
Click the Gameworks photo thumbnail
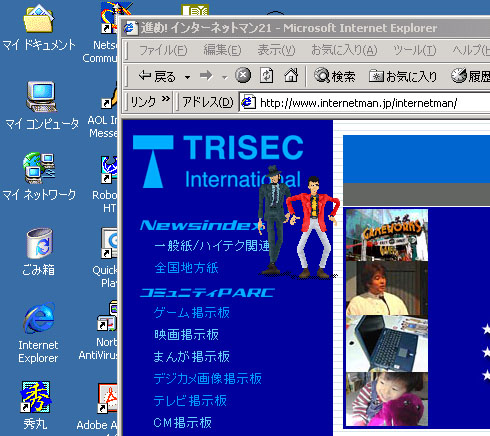click(387, 235)
